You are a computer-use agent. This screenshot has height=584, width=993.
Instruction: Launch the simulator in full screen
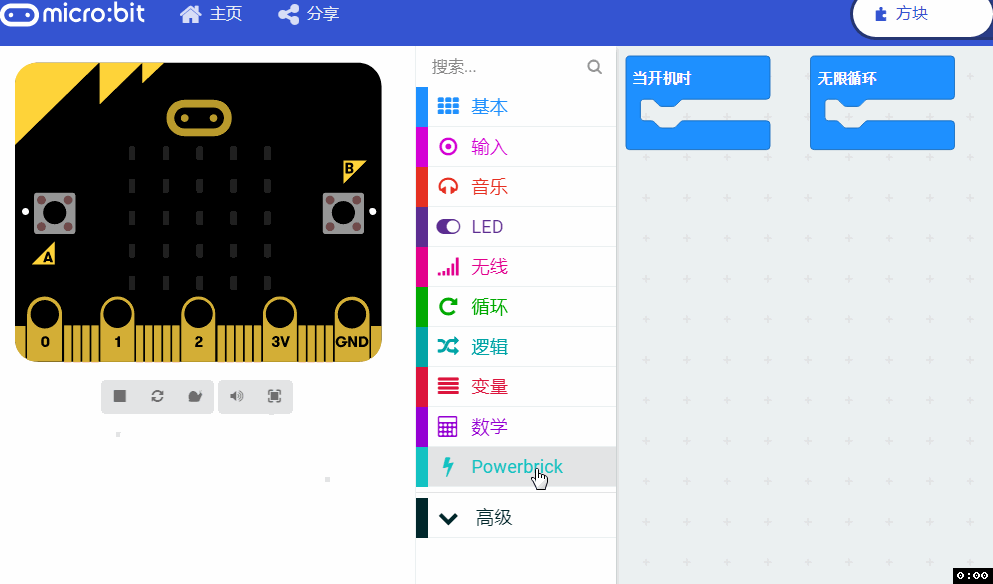click(x=274, y=396)
